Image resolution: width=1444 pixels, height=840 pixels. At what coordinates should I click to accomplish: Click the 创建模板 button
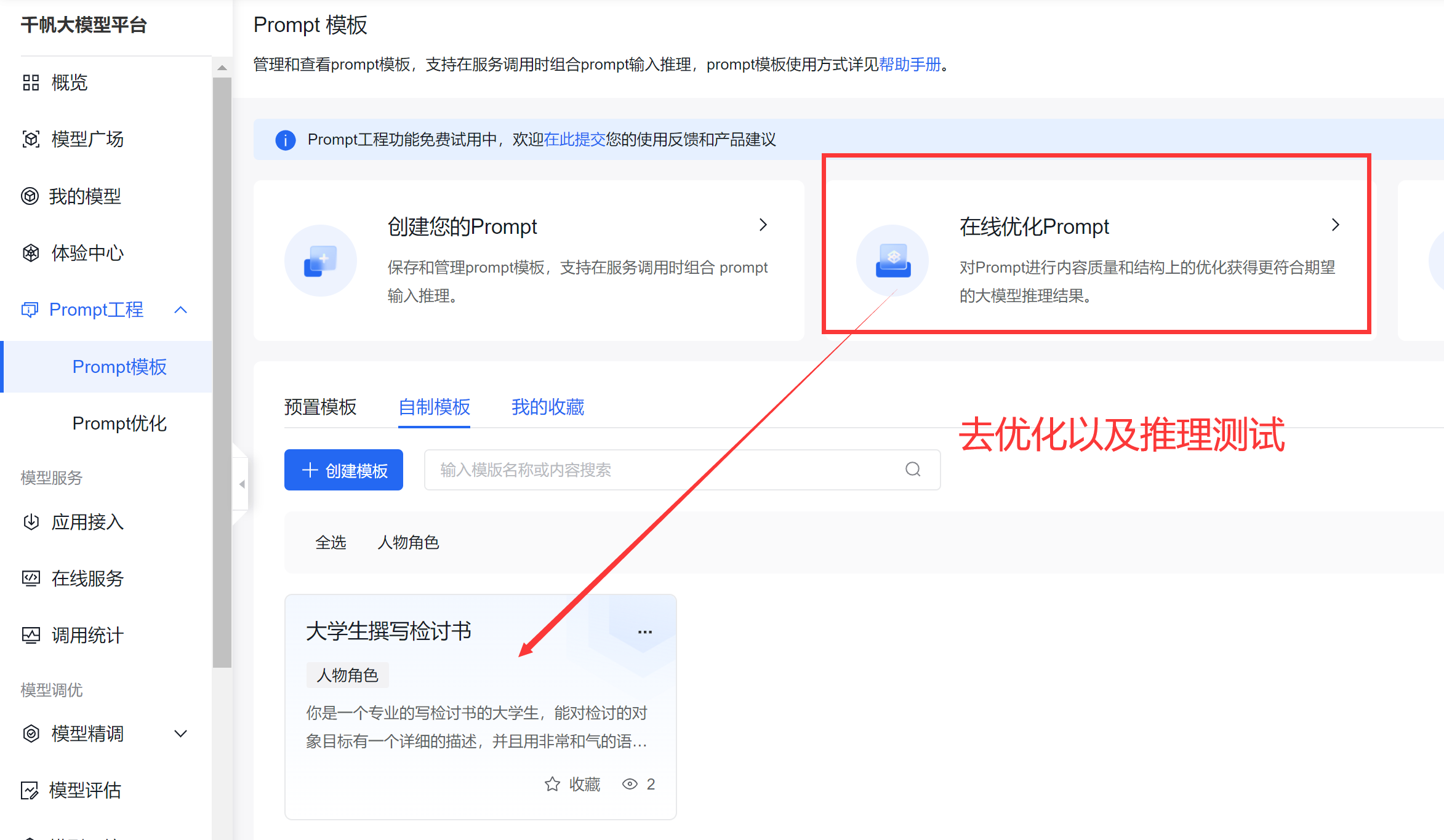(x=343, y=470)
